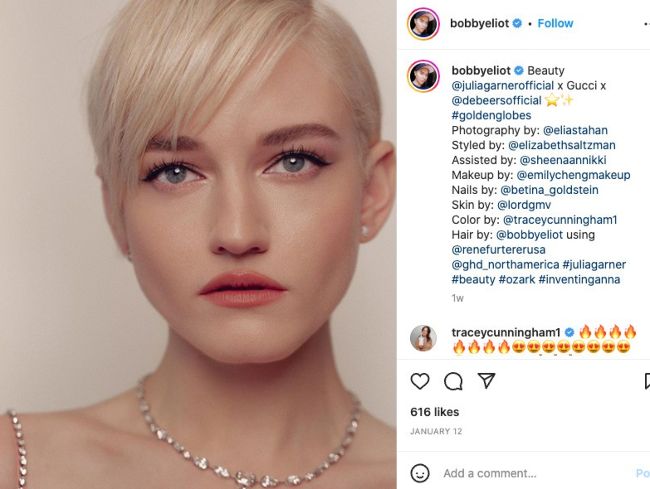Viewport: 650px width, 489px height.
Task: Open @juliagarnerofficial mention link
Action: (509, 86)
